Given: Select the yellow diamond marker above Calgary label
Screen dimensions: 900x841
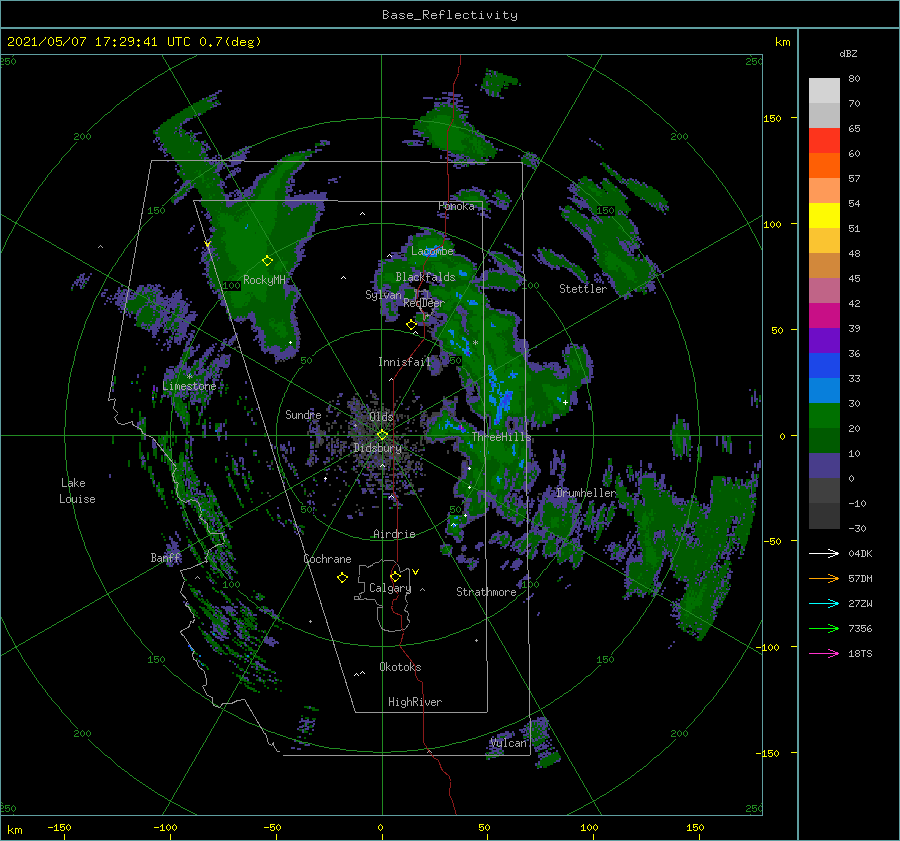Looking at the screenshot, I should 395,576.
